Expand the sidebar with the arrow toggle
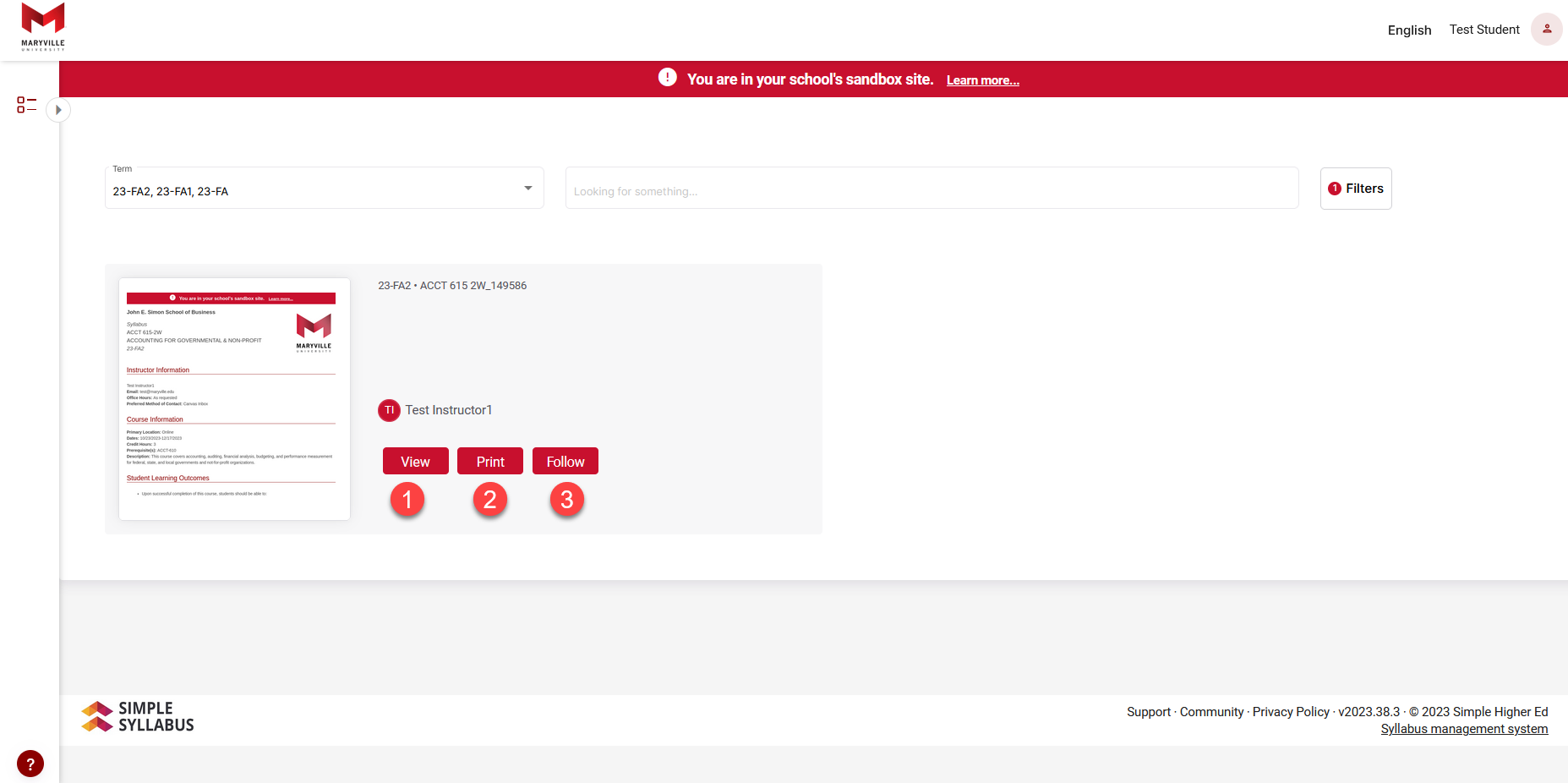This screenshot has height=783, width=1568. 58,110
